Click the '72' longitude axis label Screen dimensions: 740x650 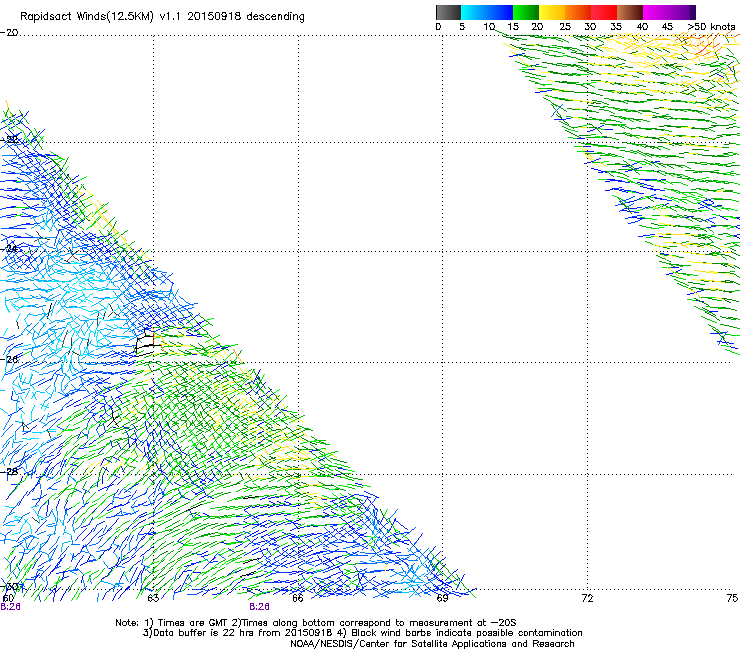click(x=587, y=598)
